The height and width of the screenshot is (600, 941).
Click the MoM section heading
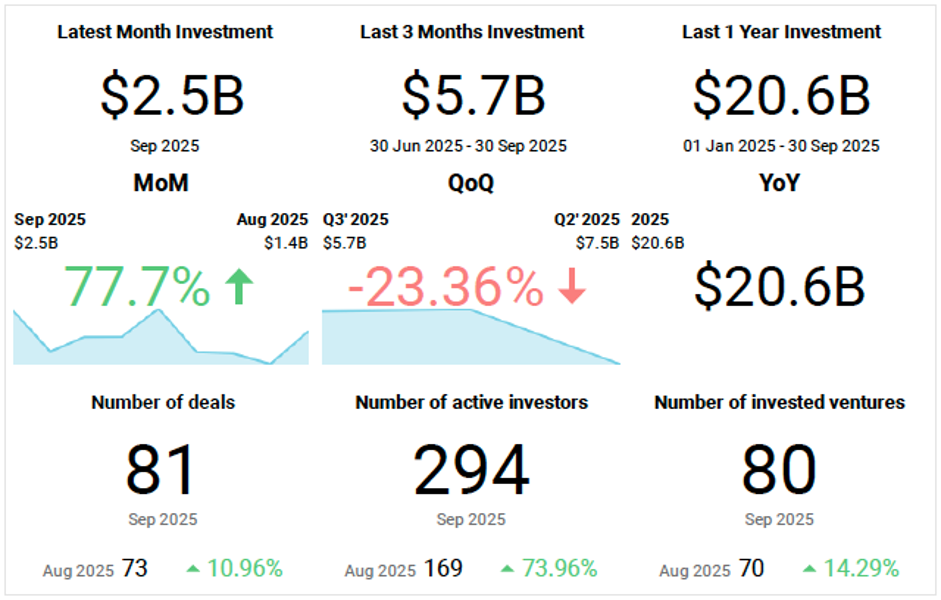point(160,184)
